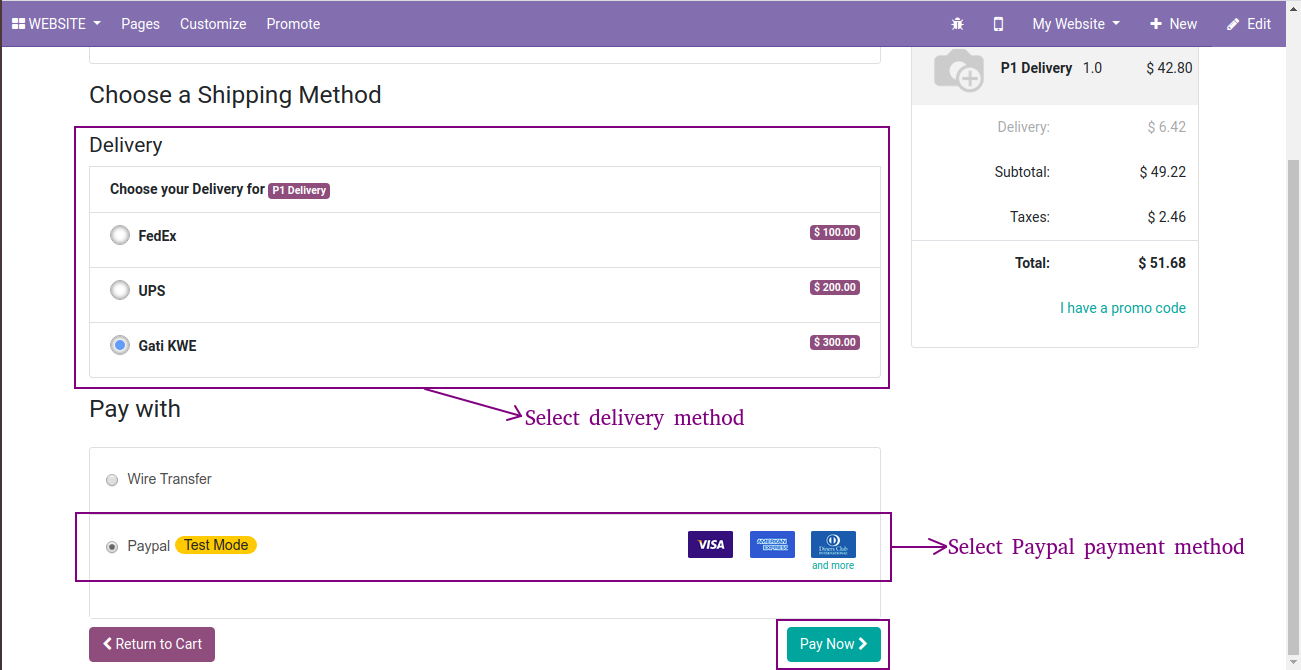Expand the My Website dropdown
1301x670 pixels.
tap(1076, 24)
